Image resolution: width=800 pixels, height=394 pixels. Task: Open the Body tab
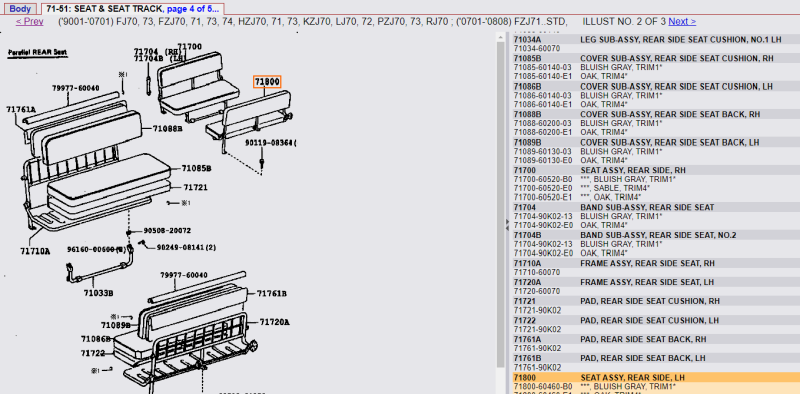(x=20, y=9)
